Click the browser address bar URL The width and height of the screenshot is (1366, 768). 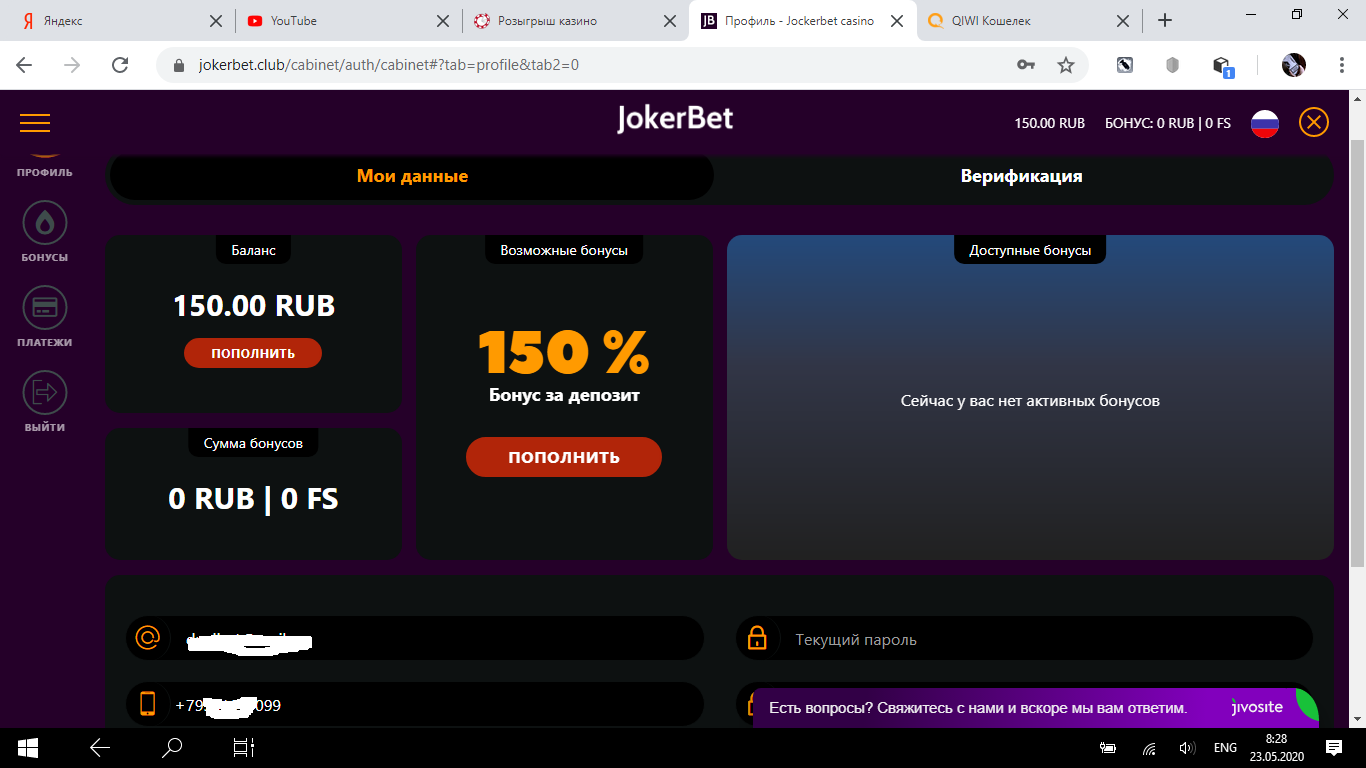[389, 65]
